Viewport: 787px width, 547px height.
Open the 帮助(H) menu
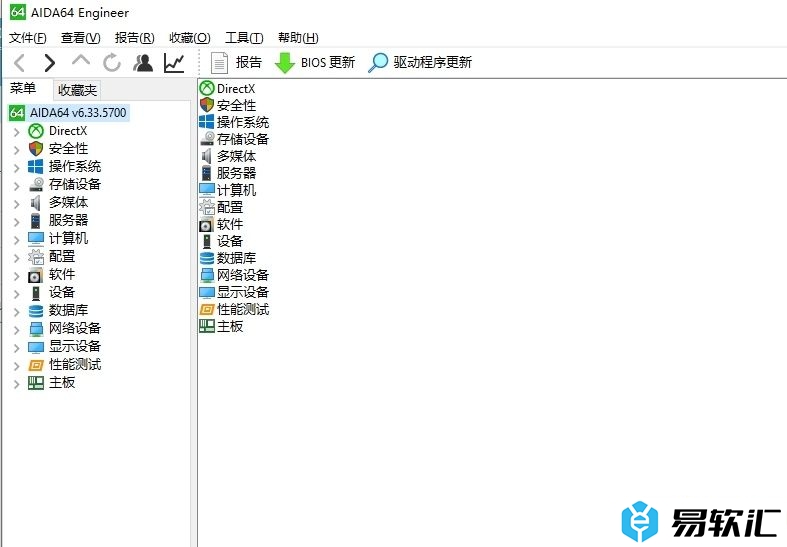tap(298, 38)
